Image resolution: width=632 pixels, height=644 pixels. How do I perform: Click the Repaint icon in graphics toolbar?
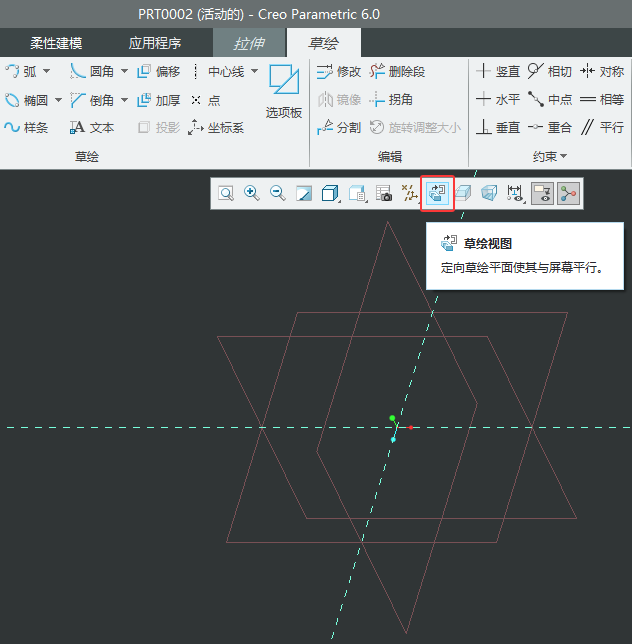(x=304, y=193)
